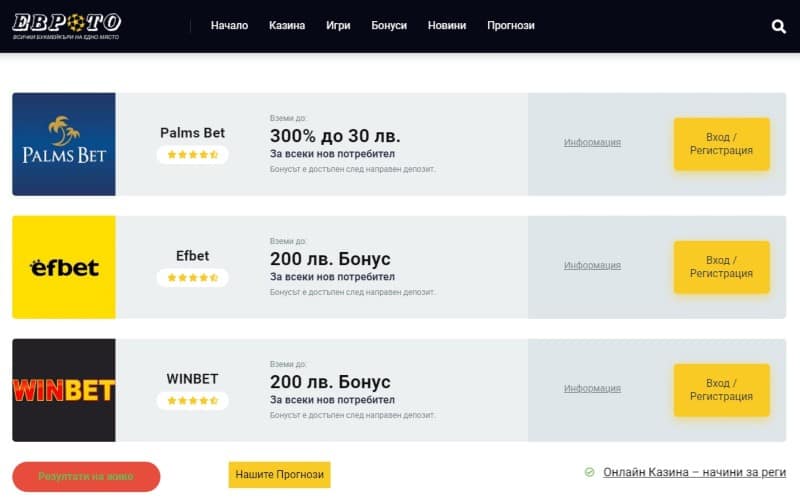This screenshot has height=500, width=800.
Task: Click WINBET star rating badge
Action: (x=192, y=401)
